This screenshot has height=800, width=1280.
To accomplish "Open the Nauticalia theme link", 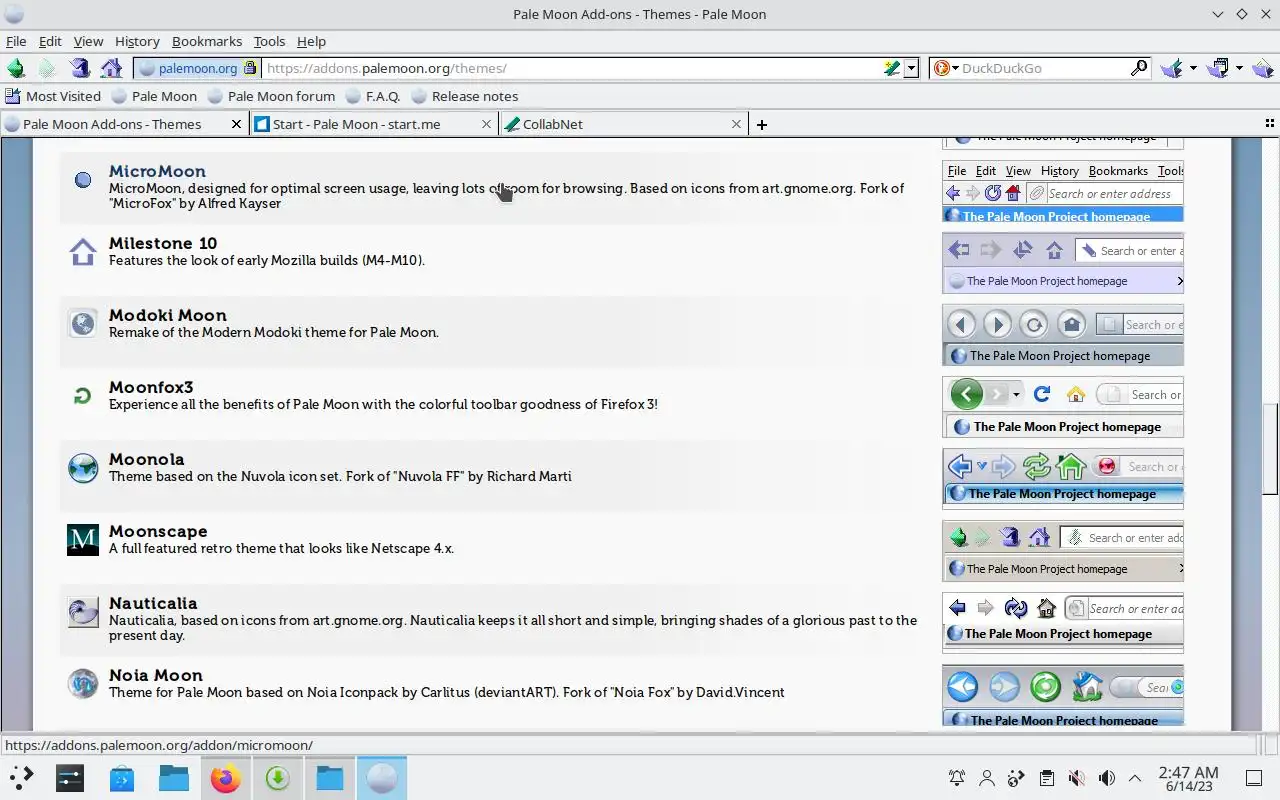I will 153,603.
